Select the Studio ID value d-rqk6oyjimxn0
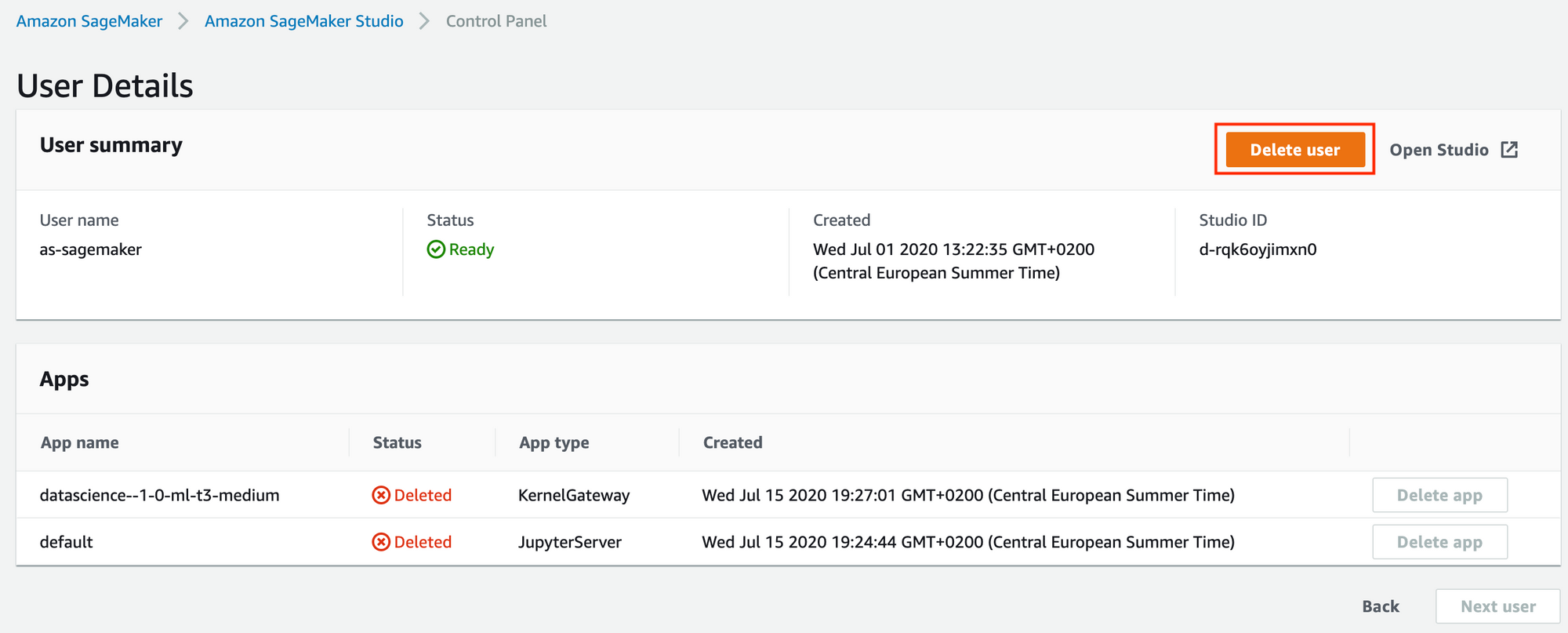The image size is (1568, 633). [1258, 249]
